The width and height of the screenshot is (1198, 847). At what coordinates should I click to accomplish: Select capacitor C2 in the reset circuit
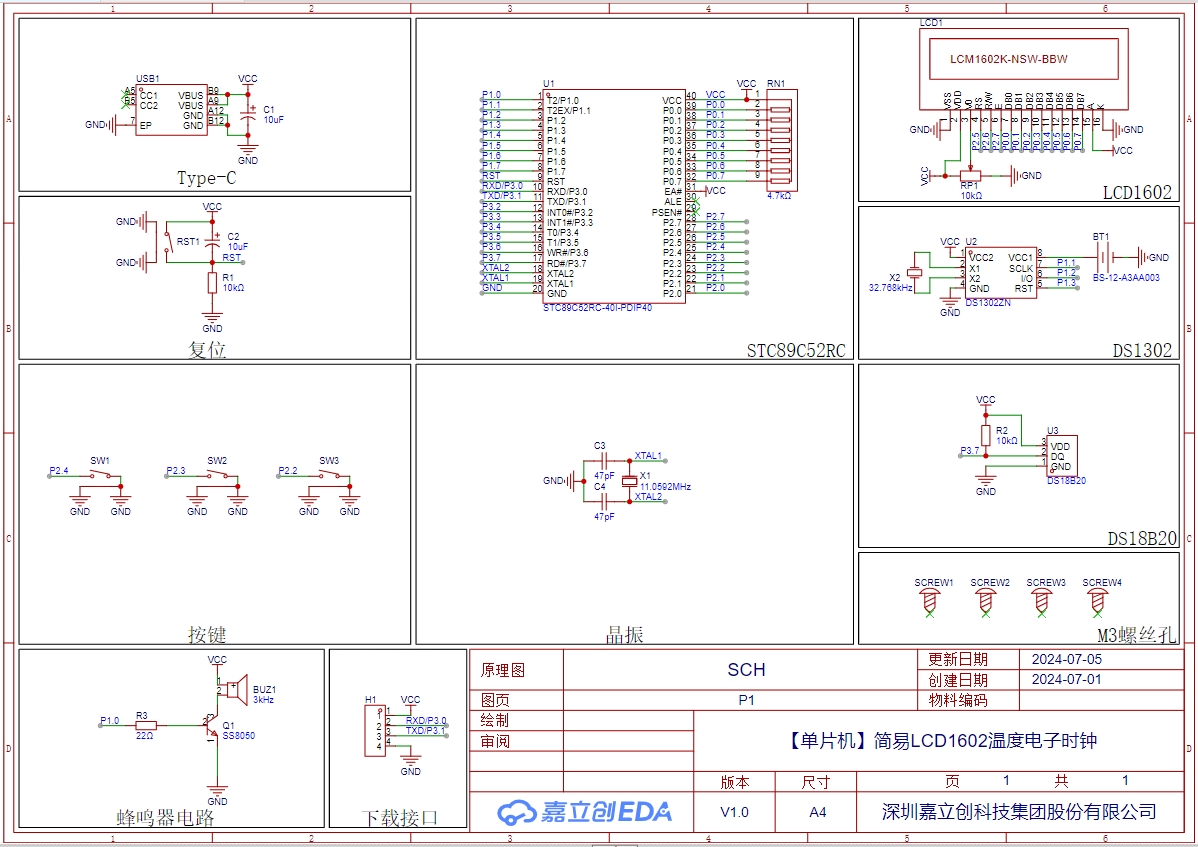[x=212, y=242]
